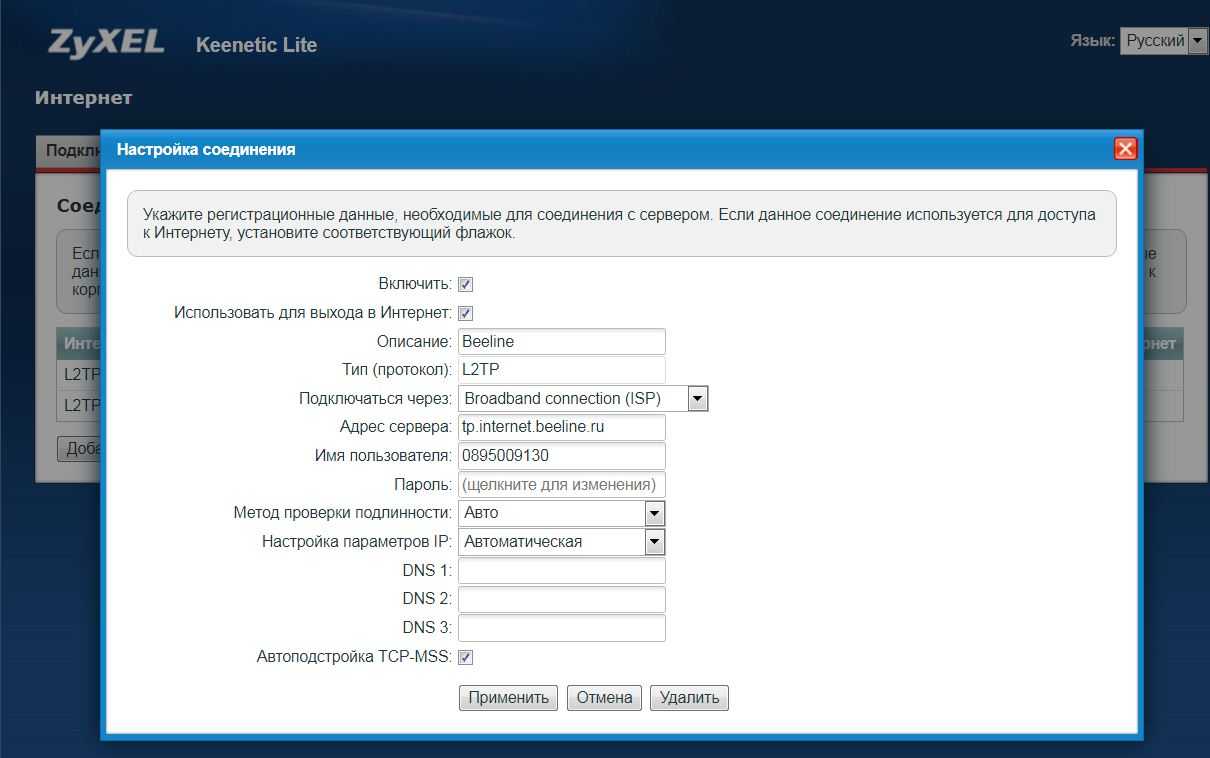Image resolution: width=1210 pixels, height=758 pixels.
Task: Toggle the Автоподстройка TCP-MSS checkbox
Action: (465, 657)
